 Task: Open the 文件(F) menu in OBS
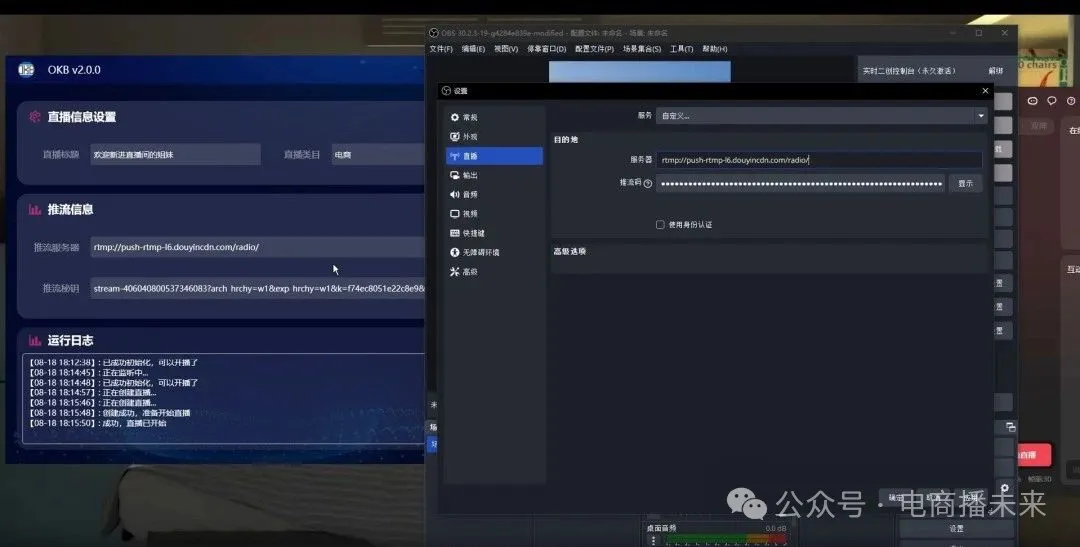click(x=441, y=49)
